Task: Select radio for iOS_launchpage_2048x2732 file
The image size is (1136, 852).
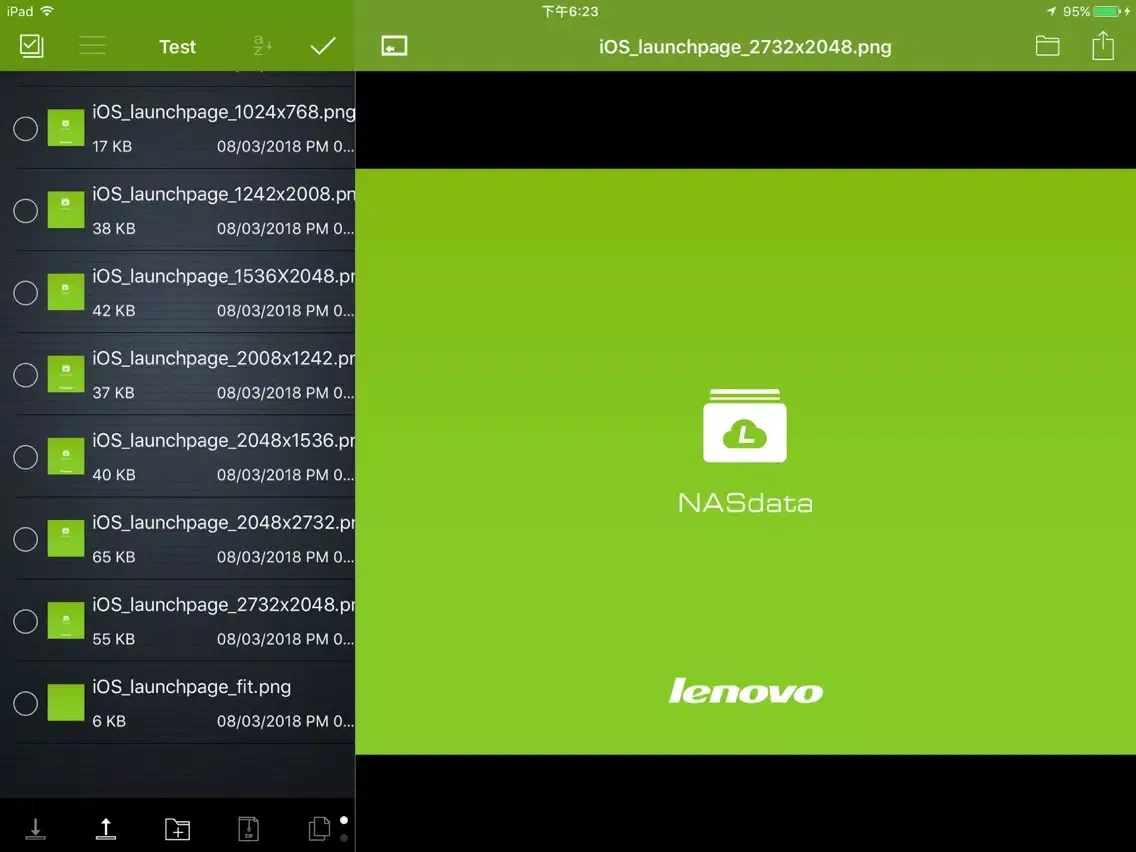Action: pos(25,539)
